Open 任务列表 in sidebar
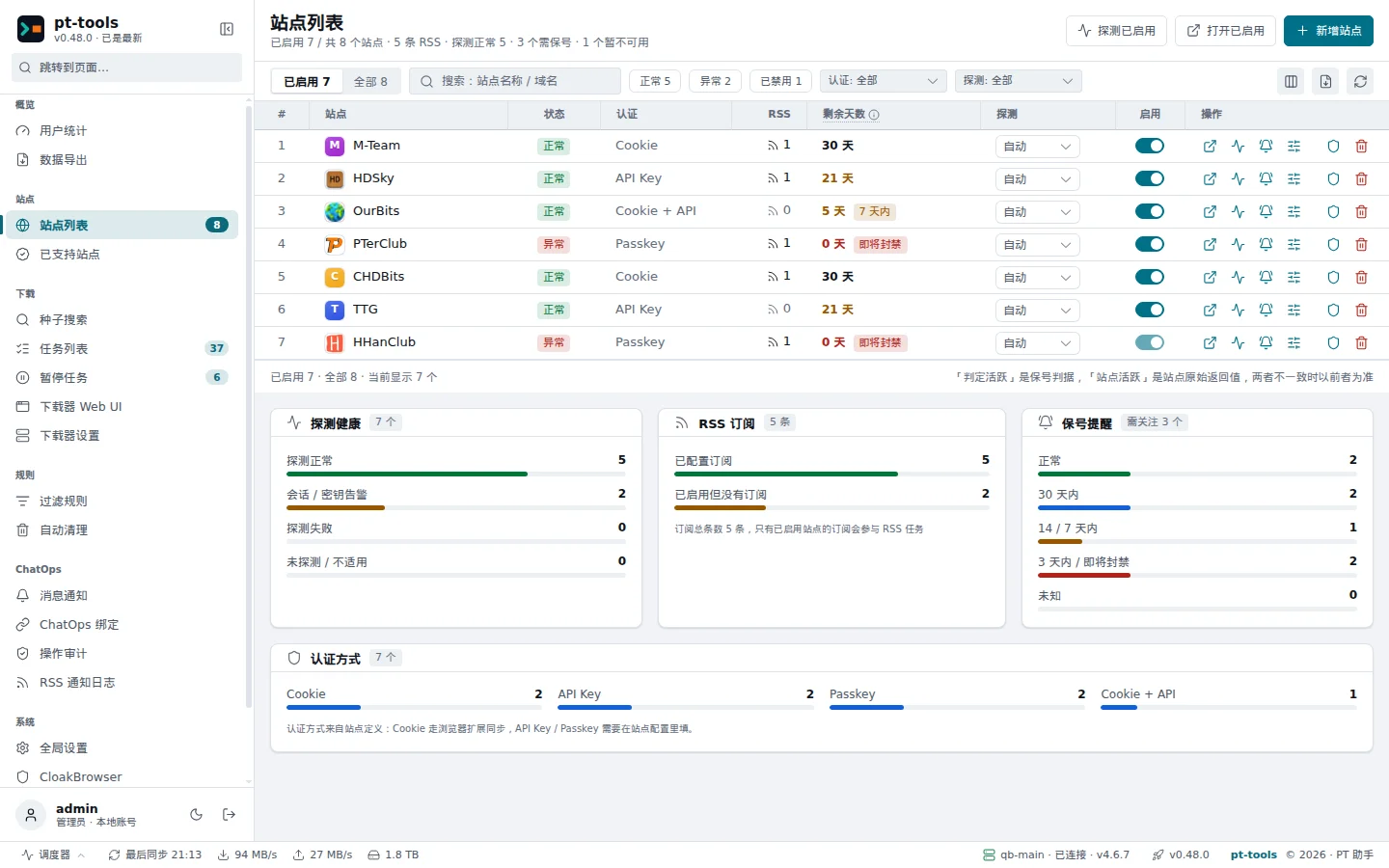Viewport: 1389px width, 868px height. coord(123,349)
